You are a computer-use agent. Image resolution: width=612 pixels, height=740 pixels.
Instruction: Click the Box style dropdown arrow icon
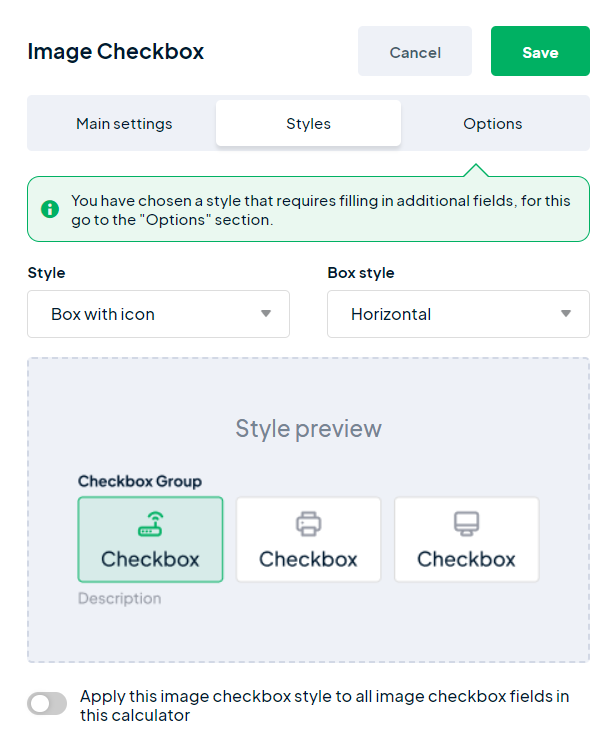coord(566,314)
